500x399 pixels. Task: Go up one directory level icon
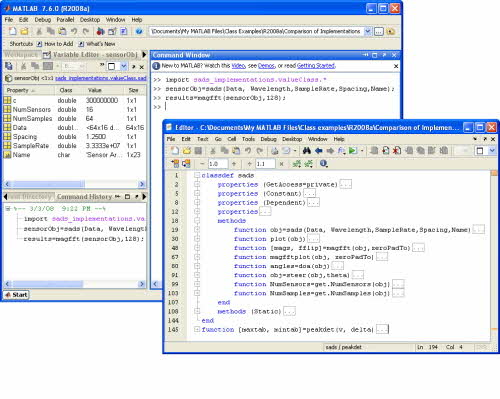click(x=391, y=32)
